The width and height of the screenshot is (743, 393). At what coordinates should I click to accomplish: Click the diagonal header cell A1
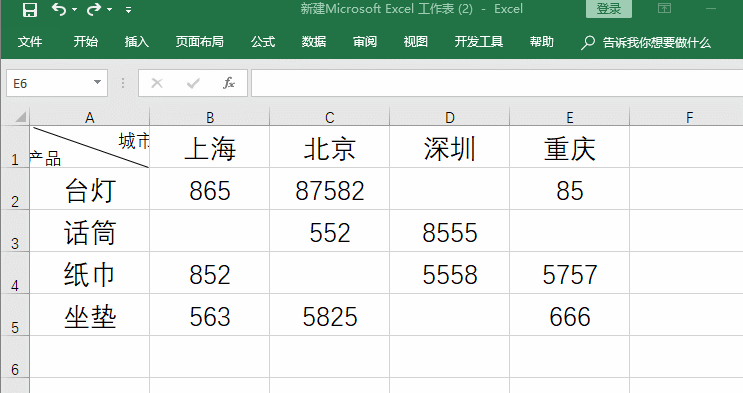click(x=90, y=147)
